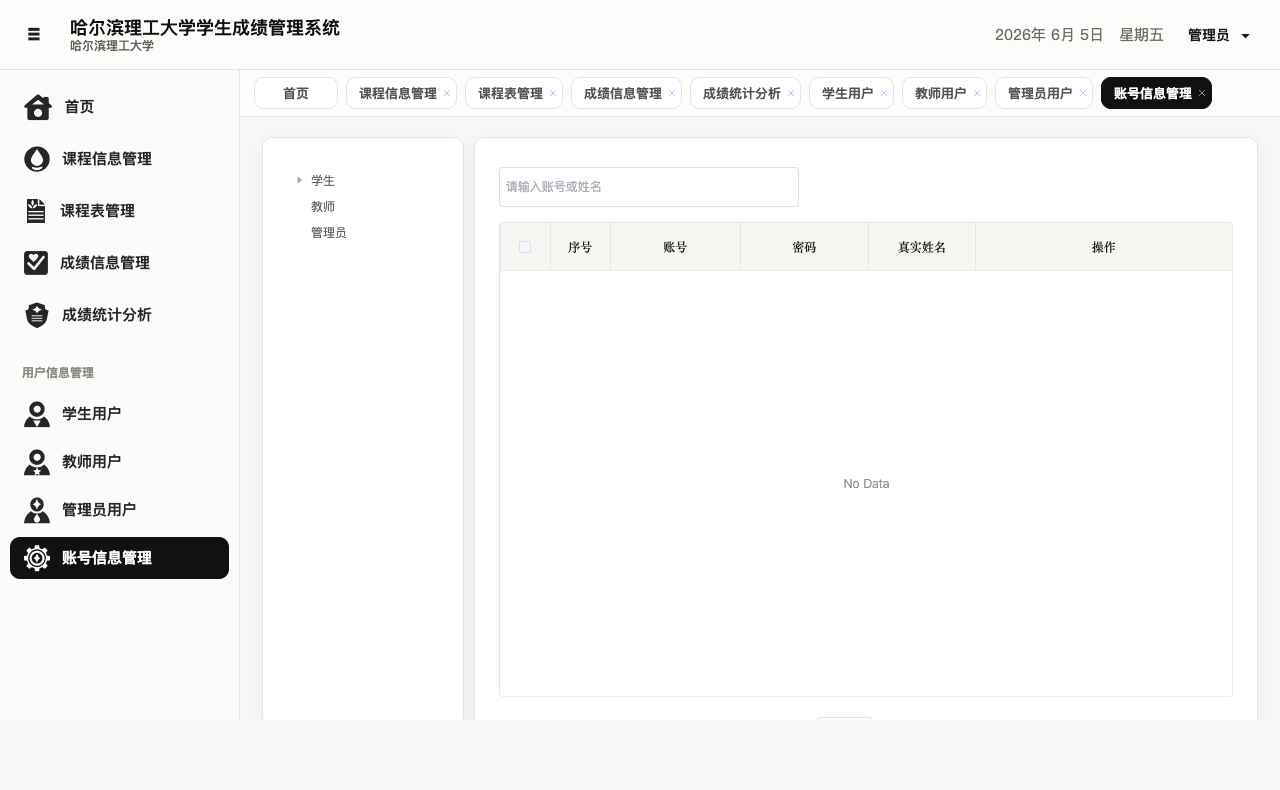This screenshot has width=1280, height=790.
Task: Click the 账号 column header
Action: point(675,247)
